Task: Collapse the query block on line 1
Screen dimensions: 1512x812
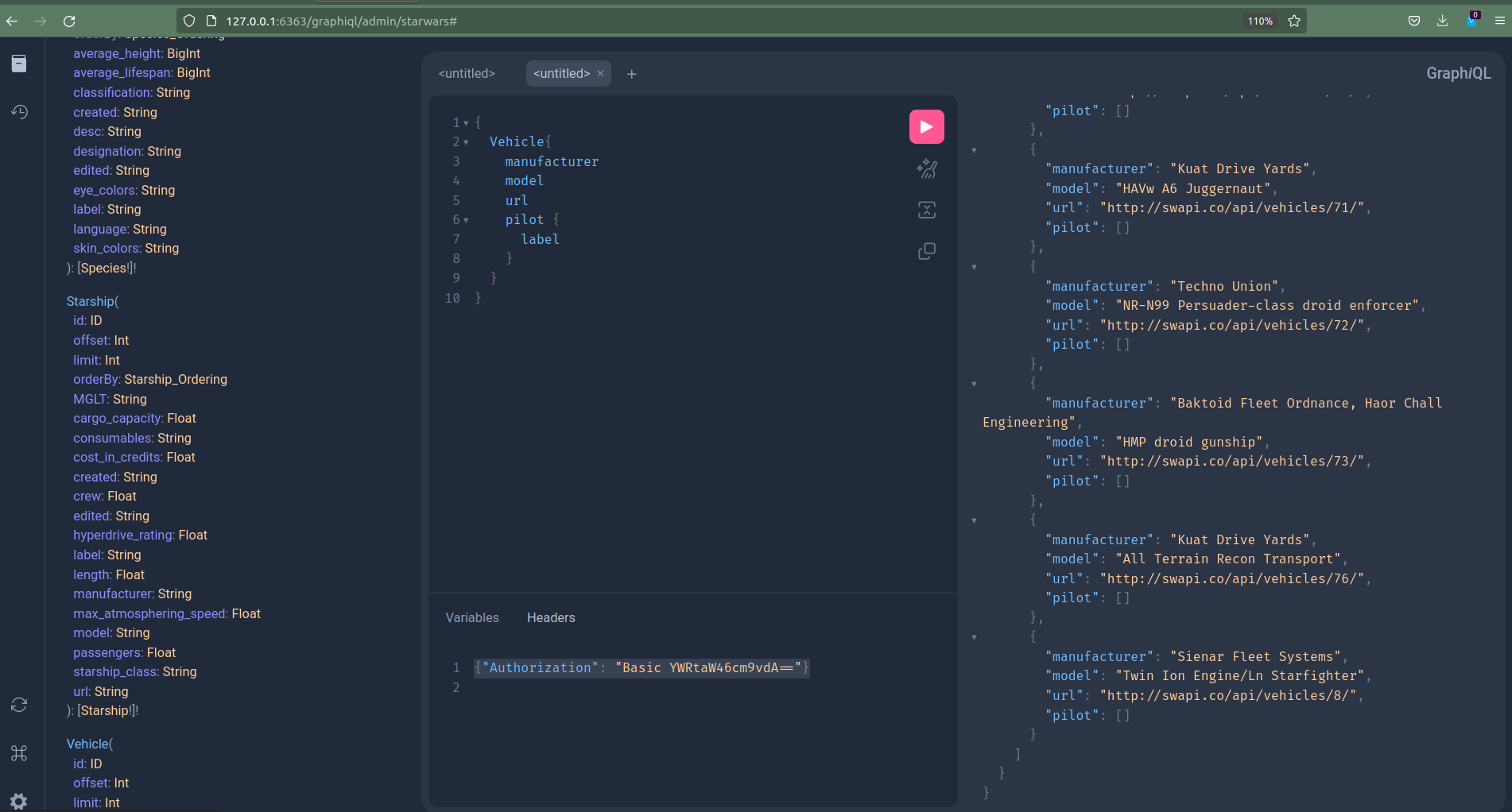Action: point(466,123)
